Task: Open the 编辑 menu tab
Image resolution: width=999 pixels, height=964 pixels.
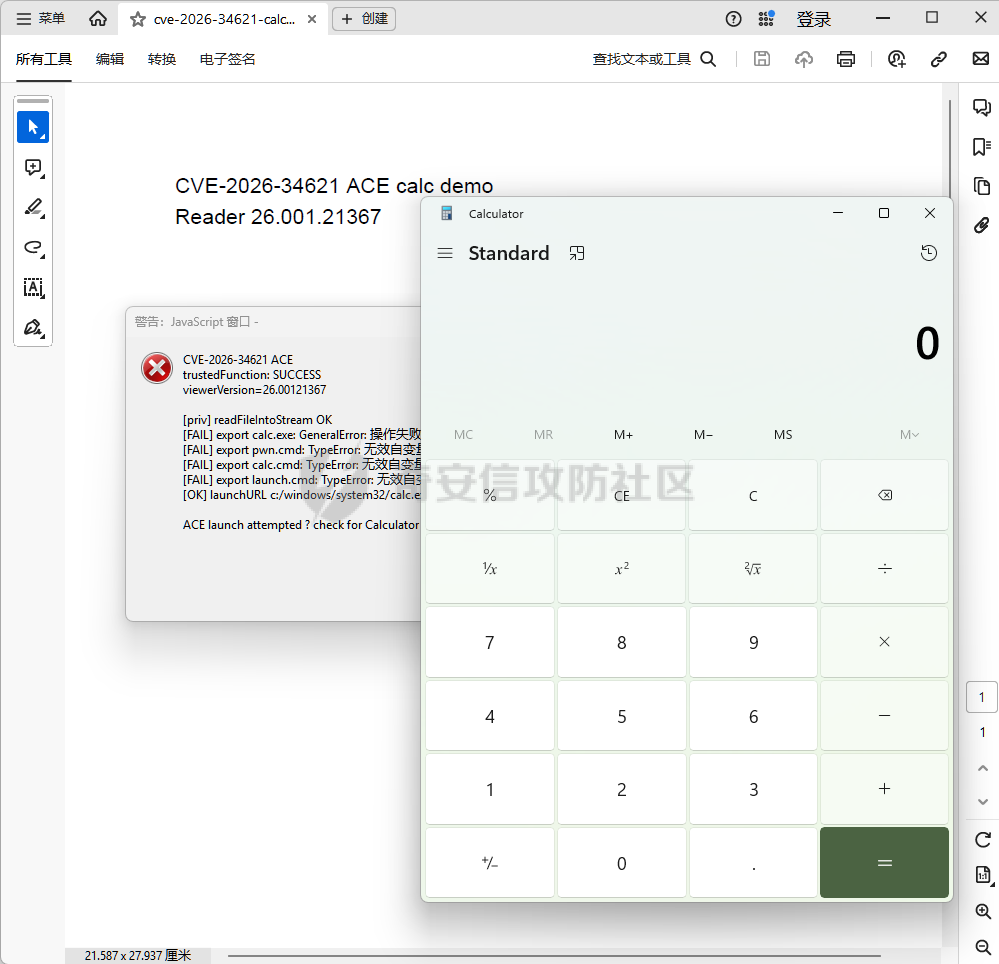Action: click(110, 59)
